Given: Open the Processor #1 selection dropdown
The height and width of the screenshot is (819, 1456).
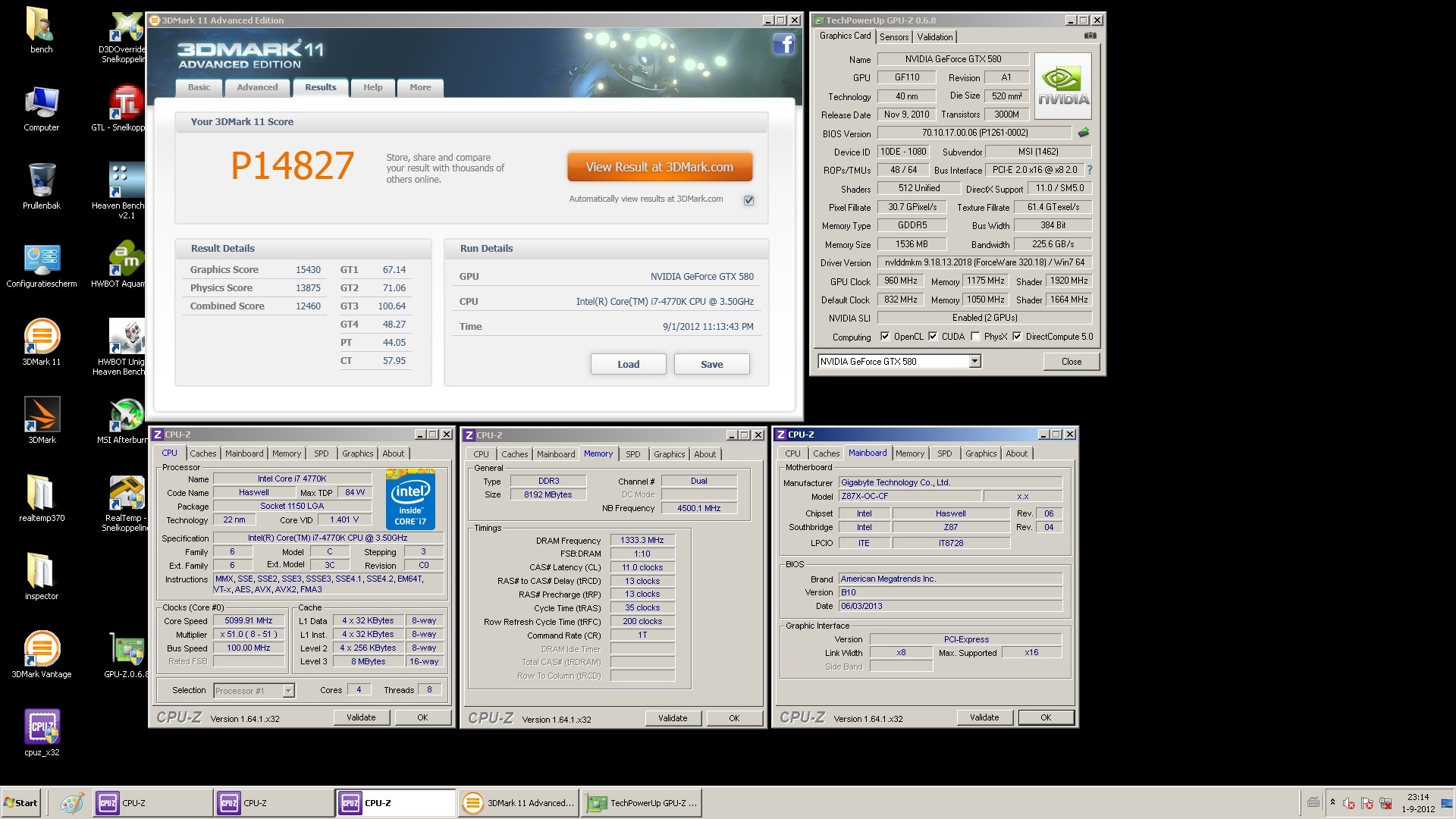Looking at the screenshot, I should [288, 691].
